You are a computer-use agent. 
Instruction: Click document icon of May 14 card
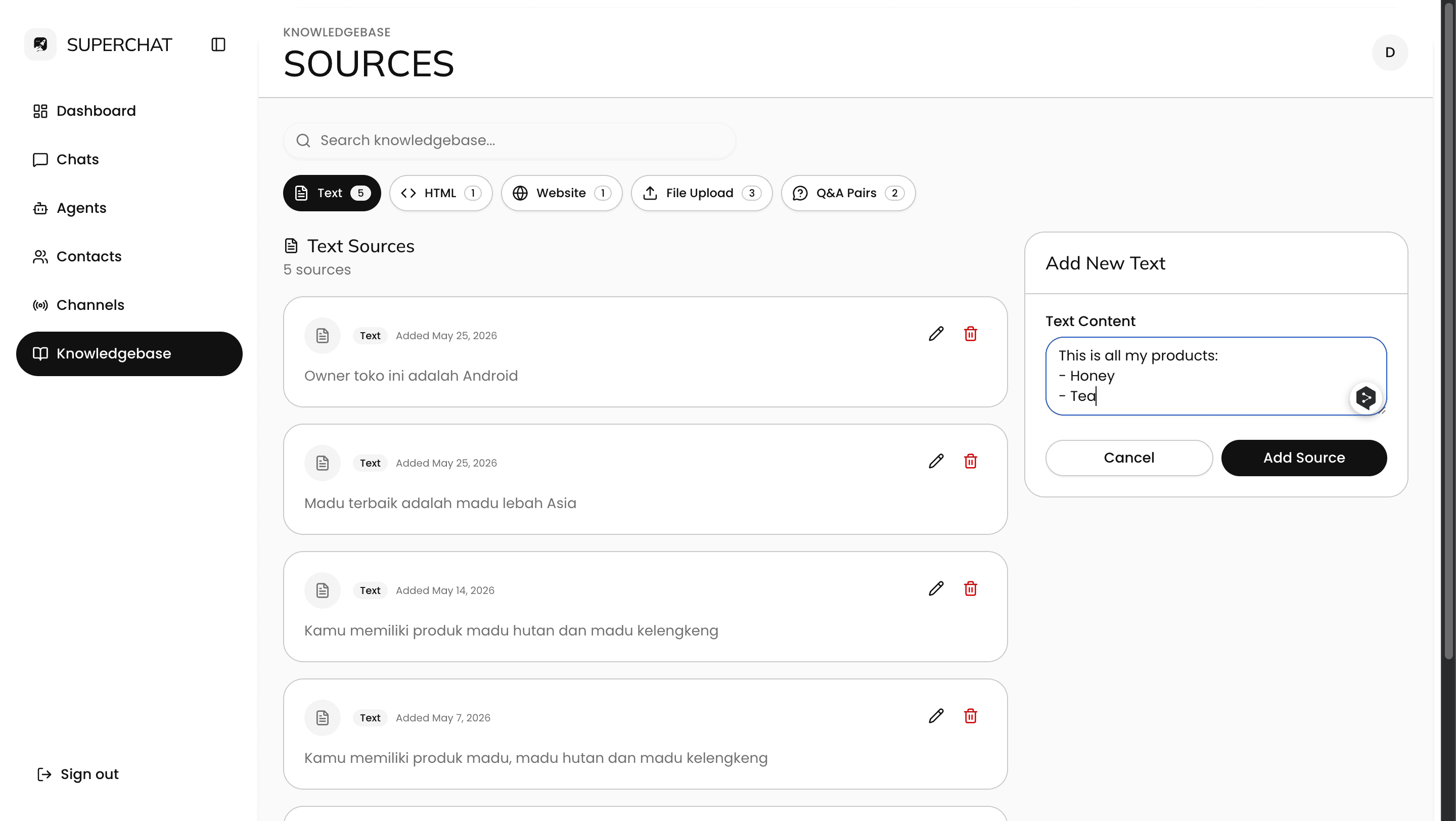(x=322, y=590)
